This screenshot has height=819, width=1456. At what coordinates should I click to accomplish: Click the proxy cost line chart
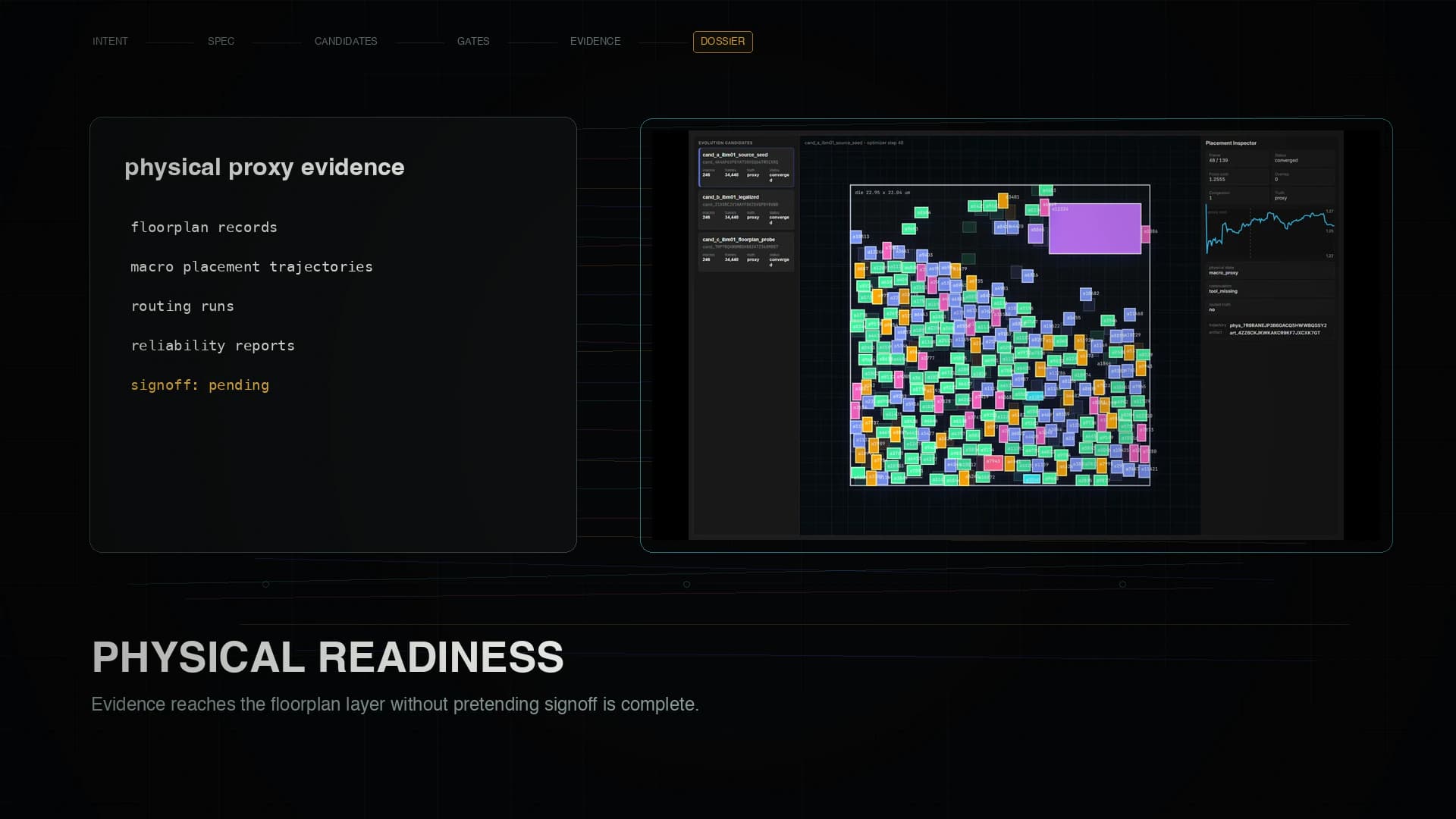tap(1270, 233)
